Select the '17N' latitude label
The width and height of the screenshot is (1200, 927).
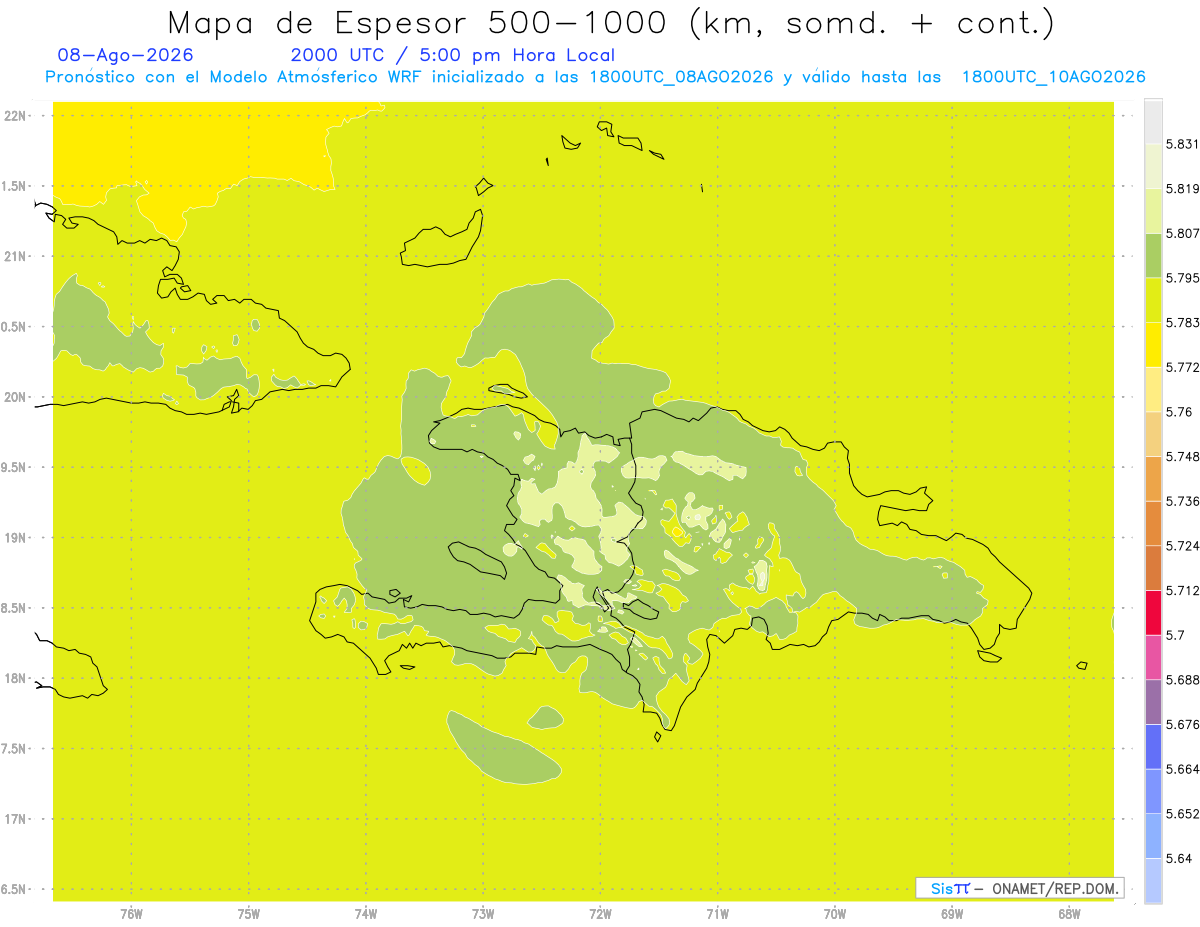17,820
